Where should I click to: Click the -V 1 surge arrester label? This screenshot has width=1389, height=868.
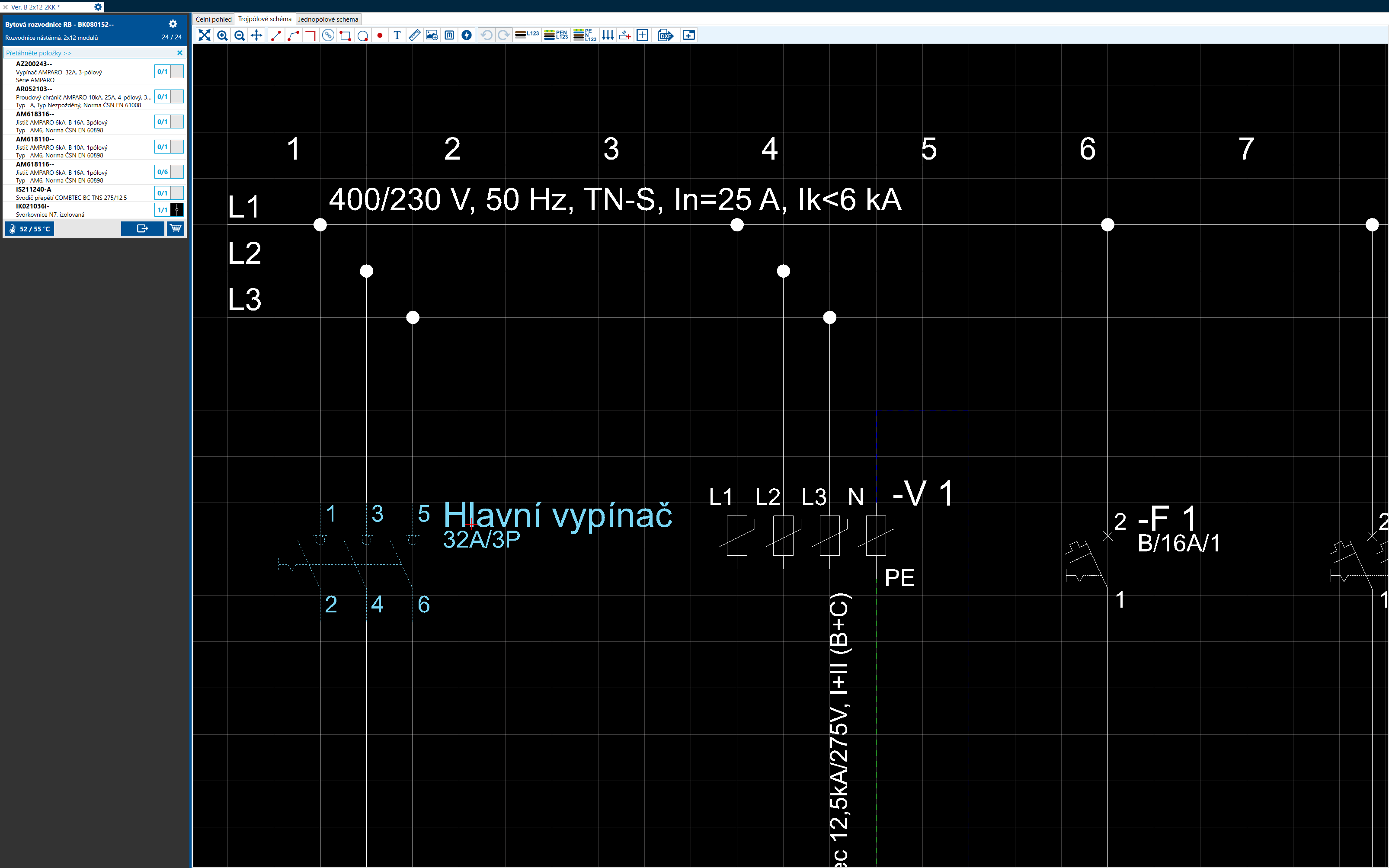point(923,493)
